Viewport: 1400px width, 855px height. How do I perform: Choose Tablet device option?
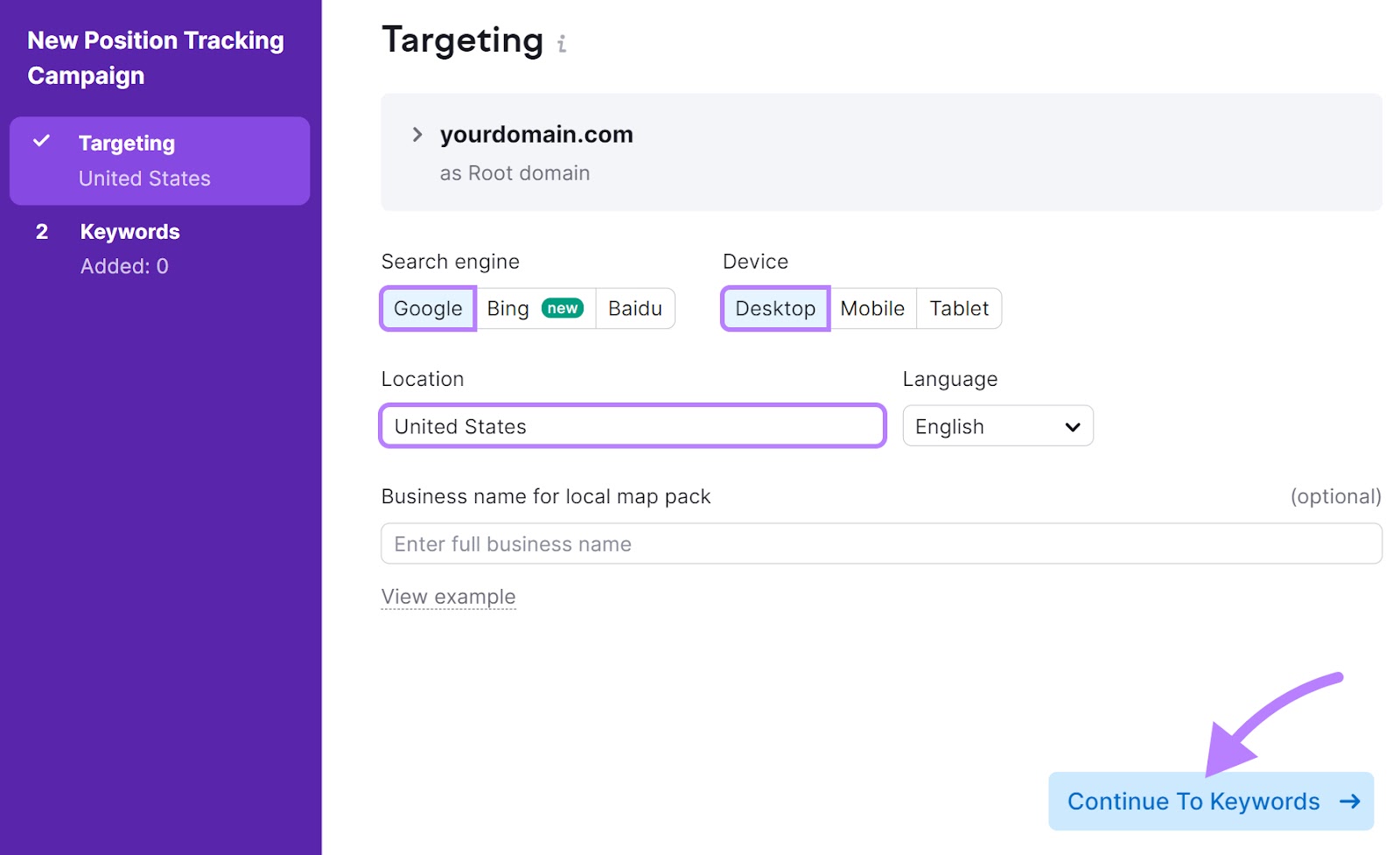point(959,309)
